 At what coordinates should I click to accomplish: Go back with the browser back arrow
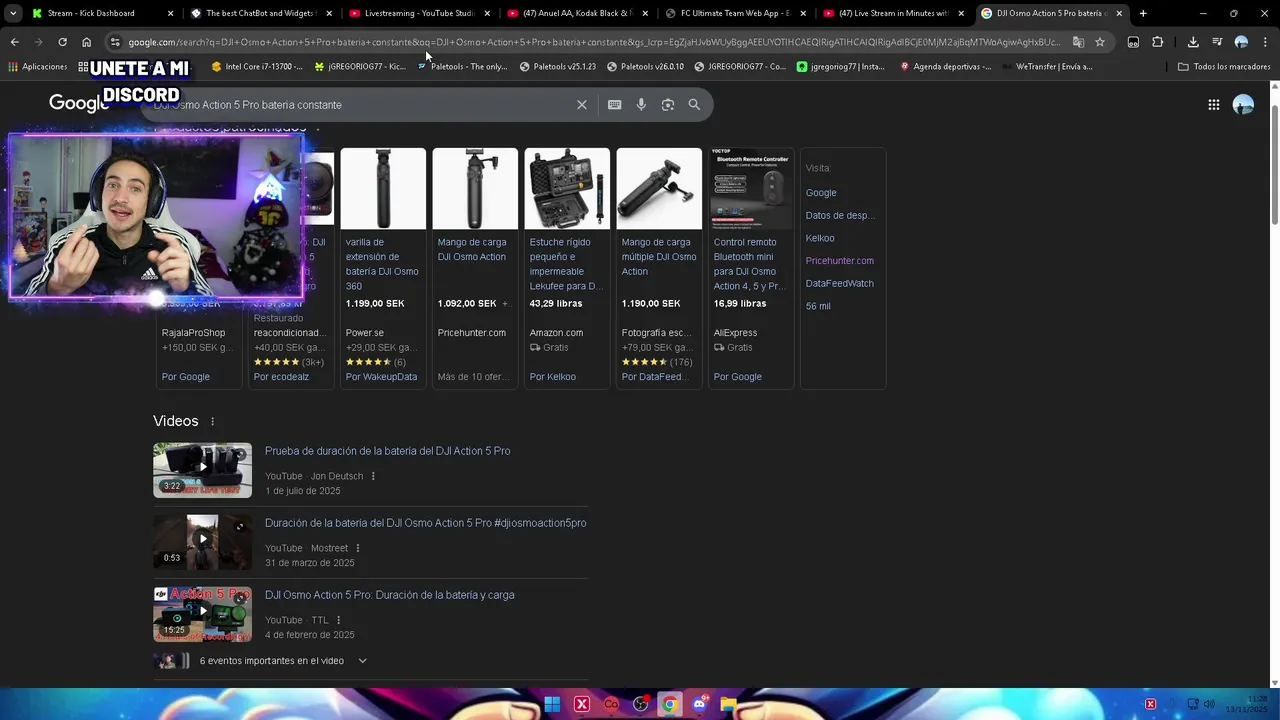[x=14, y=42]
